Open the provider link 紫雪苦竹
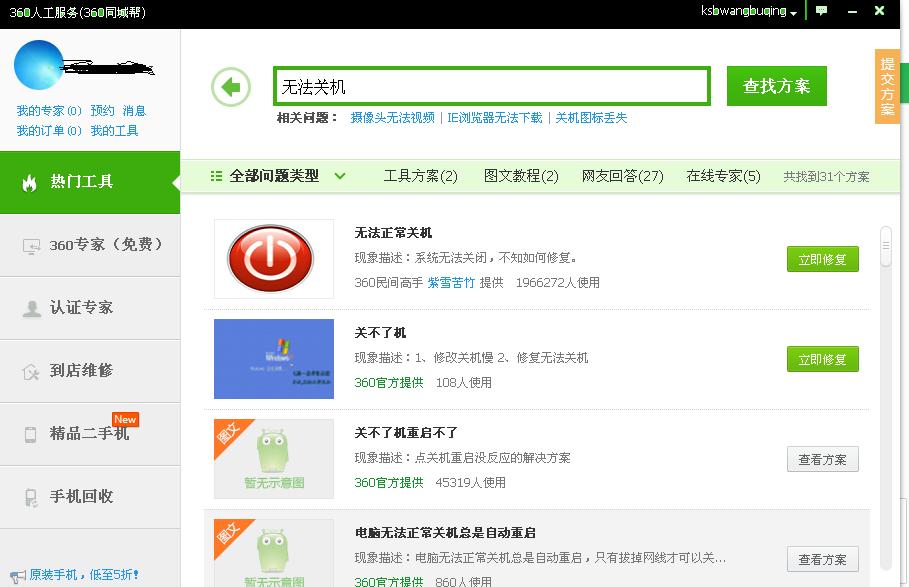The width and height of the screenshot is (909, 587). click(451, 283)
